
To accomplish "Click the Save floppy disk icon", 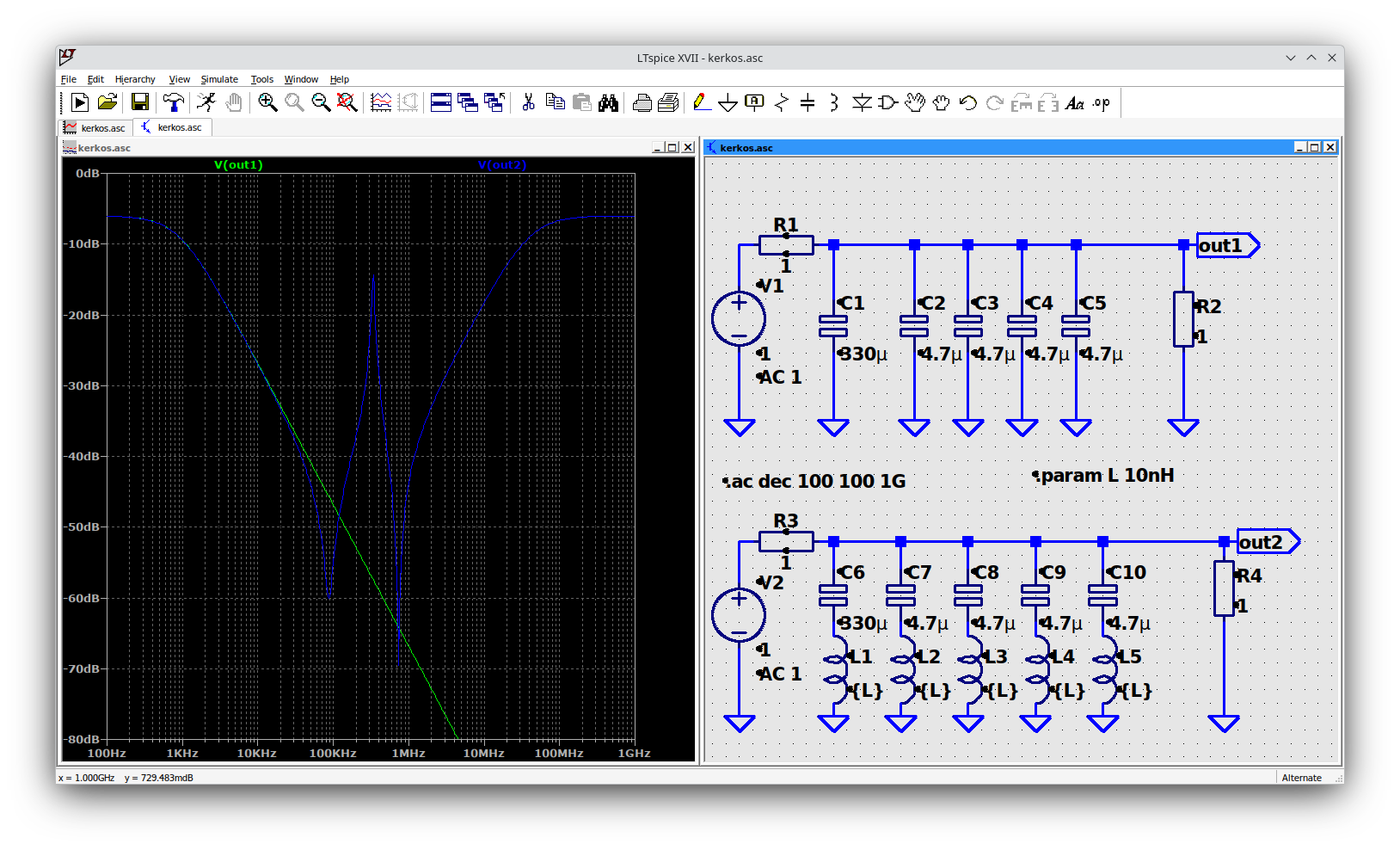I will (139, 103).
